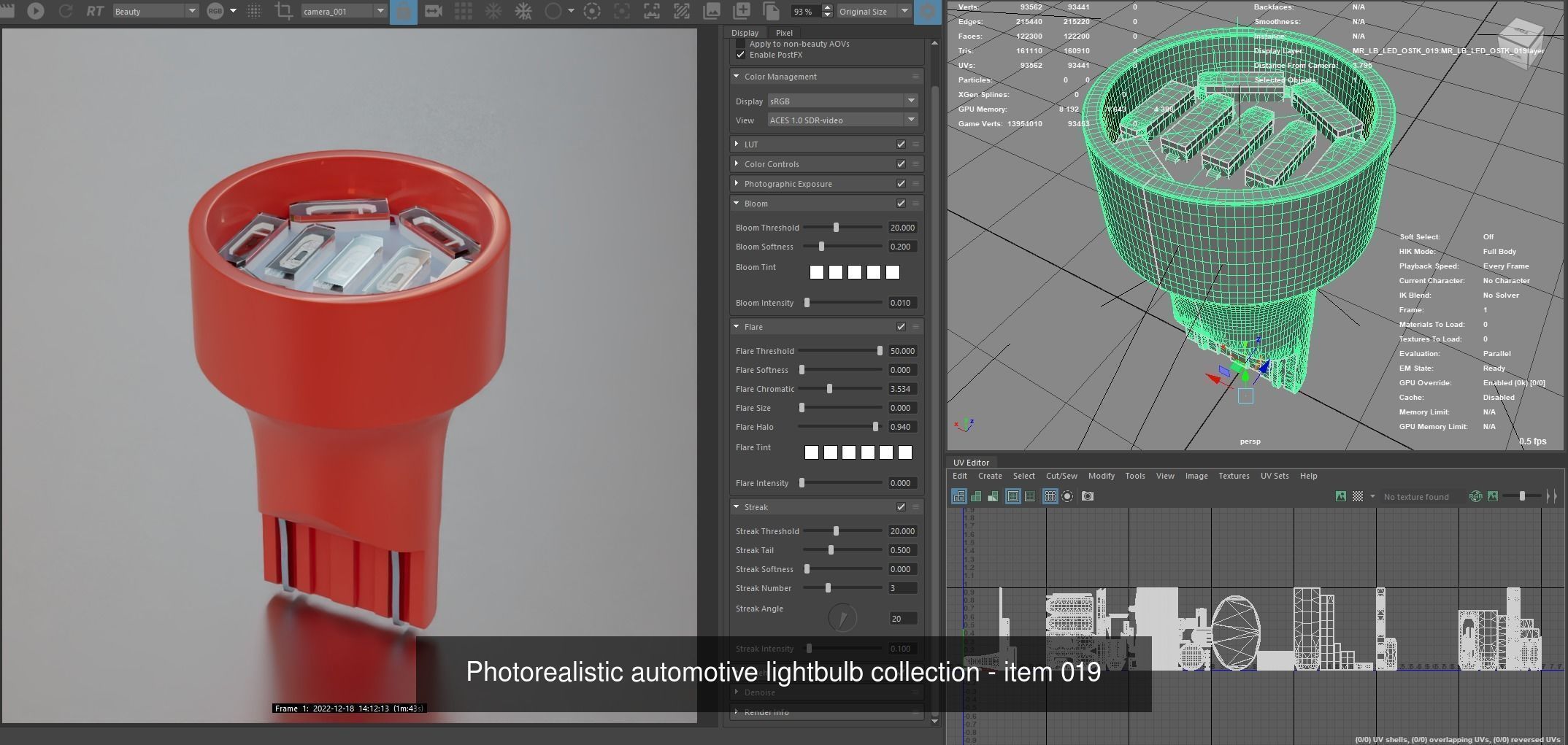1568x745 pixels.
Task: Click the camera icon in render toolbar
Action: point(434,11)
